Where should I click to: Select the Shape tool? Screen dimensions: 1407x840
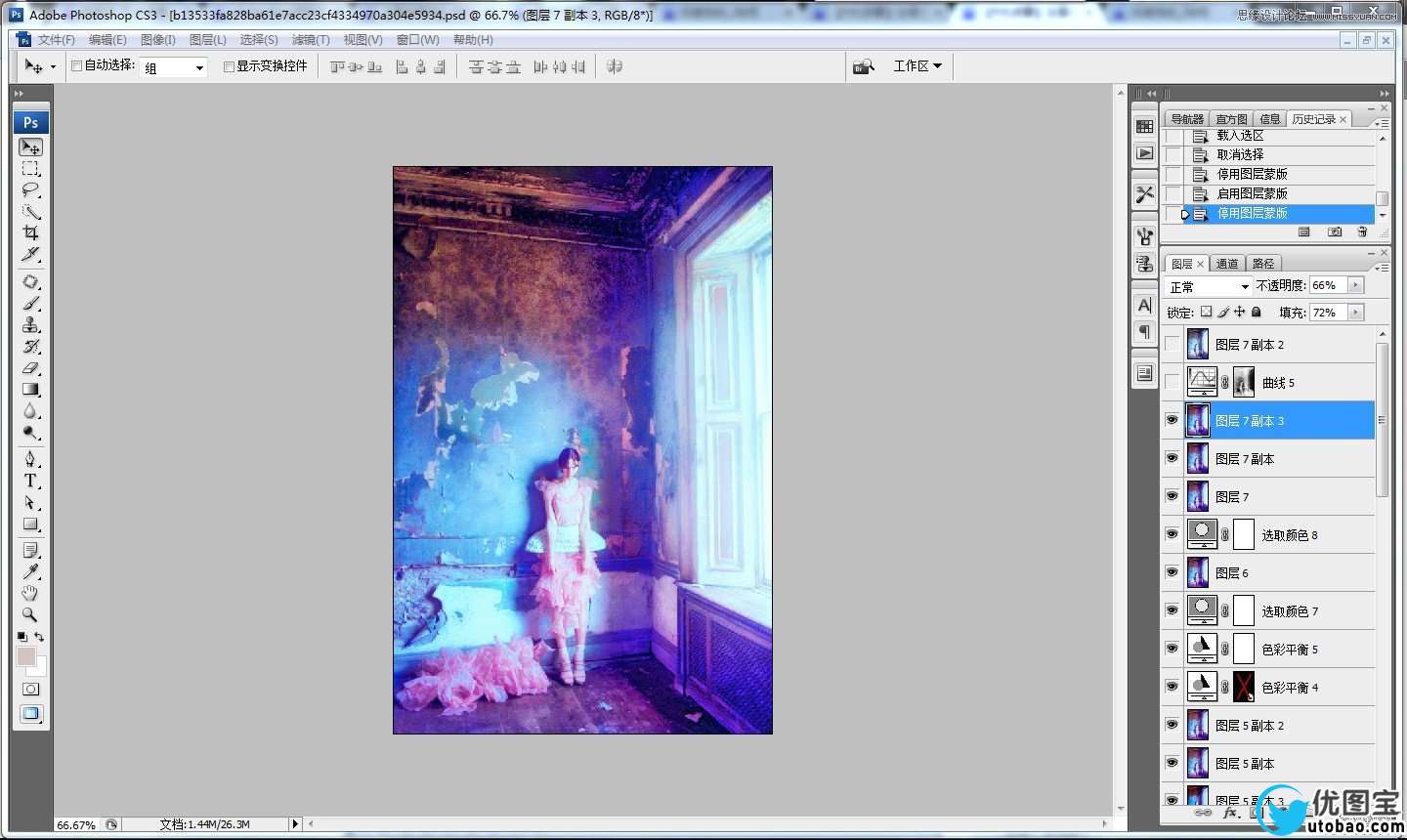tap(31, 525)
